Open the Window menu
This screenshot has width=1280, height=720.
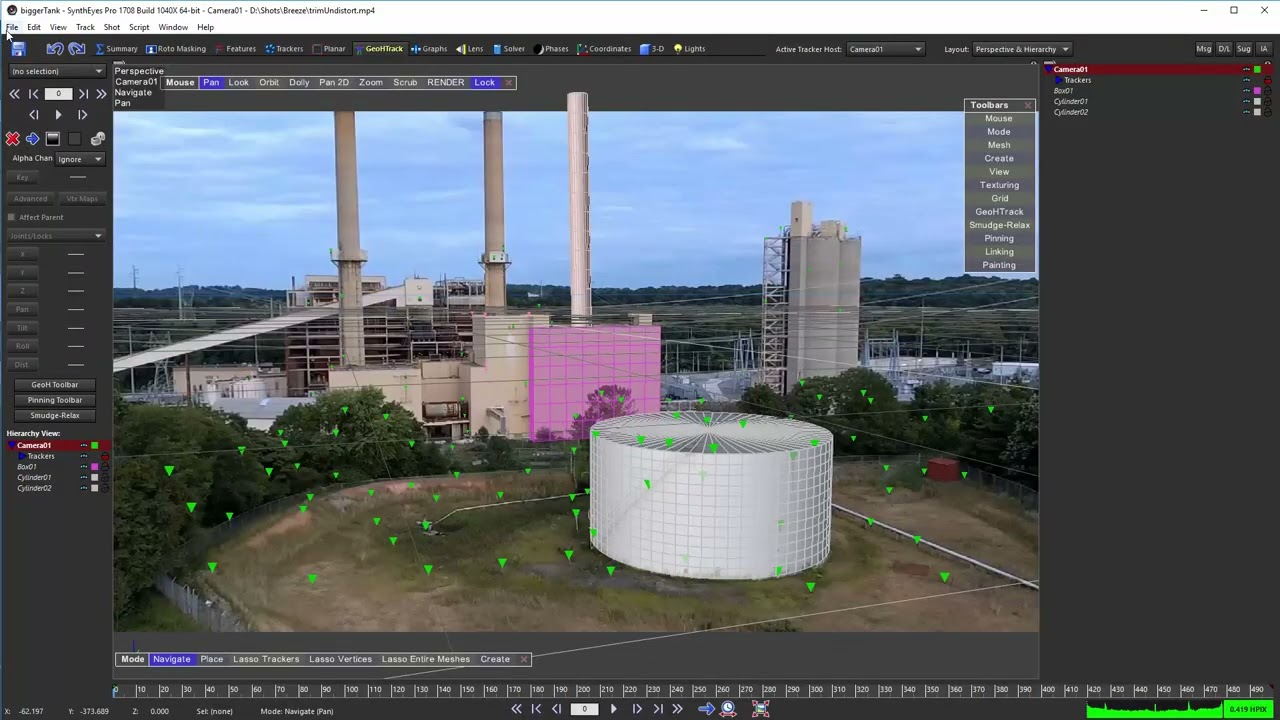tap(173, 27)
